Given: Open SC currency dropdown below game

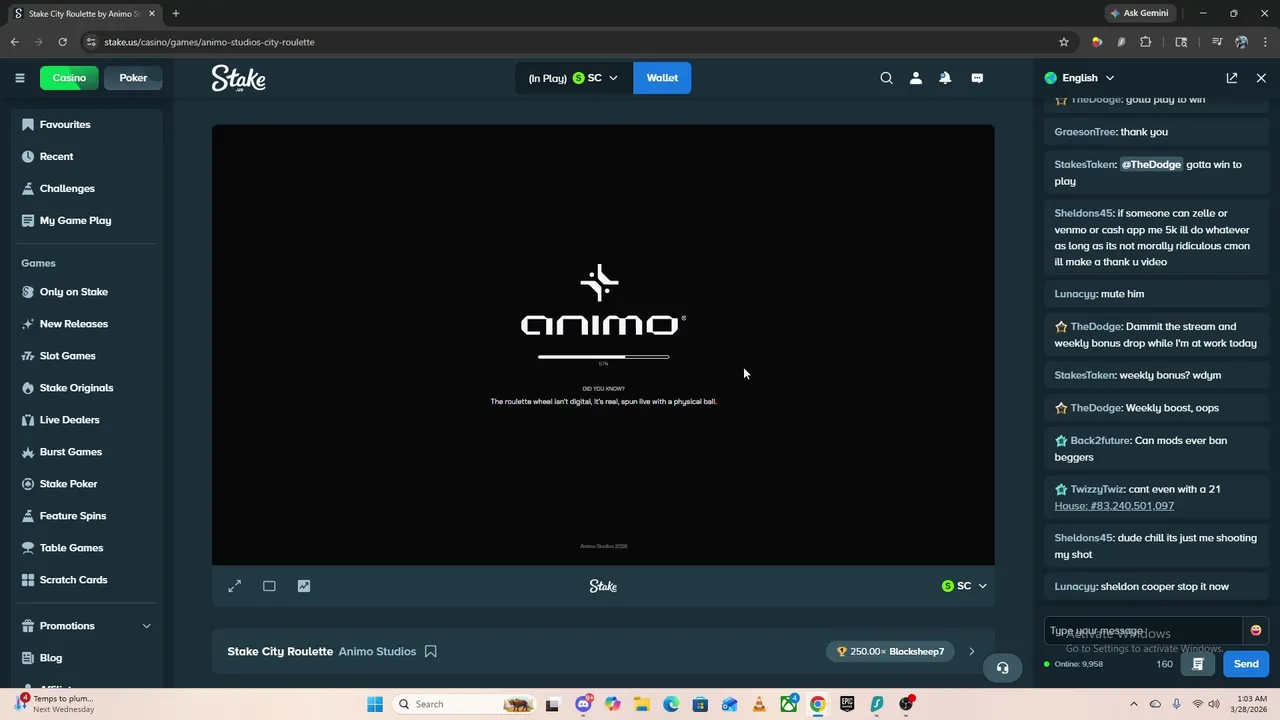Looking at the screenshot, I should [x=964, y=586].
